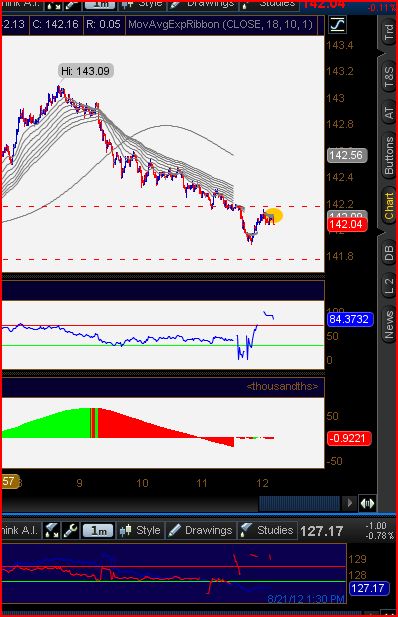Click the yellow highlighted marker on the chart
Screen dimensions: 398x617
(274, 216)
